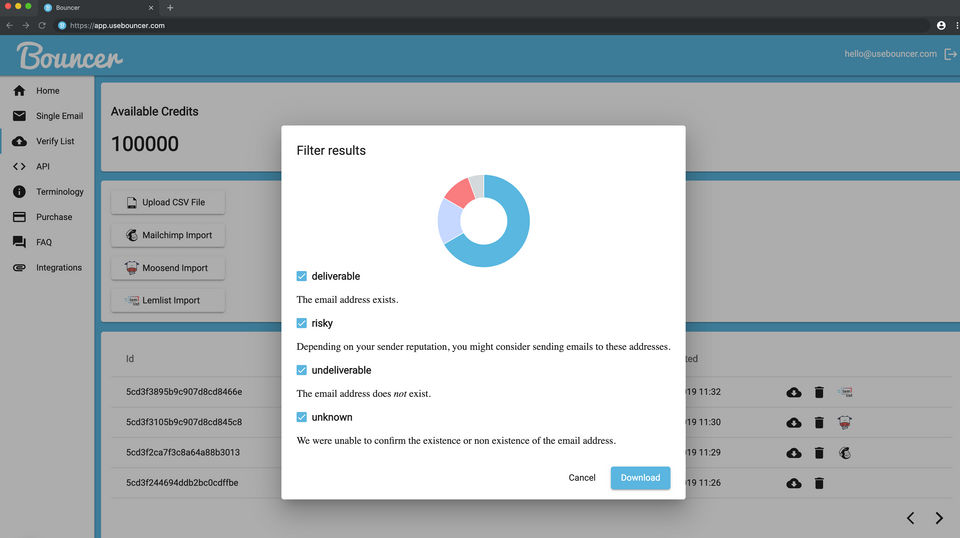Viewport: 960px width, 538px height.
Task: Delete the list created at 11:26
Action: click(x=819, y=484)
